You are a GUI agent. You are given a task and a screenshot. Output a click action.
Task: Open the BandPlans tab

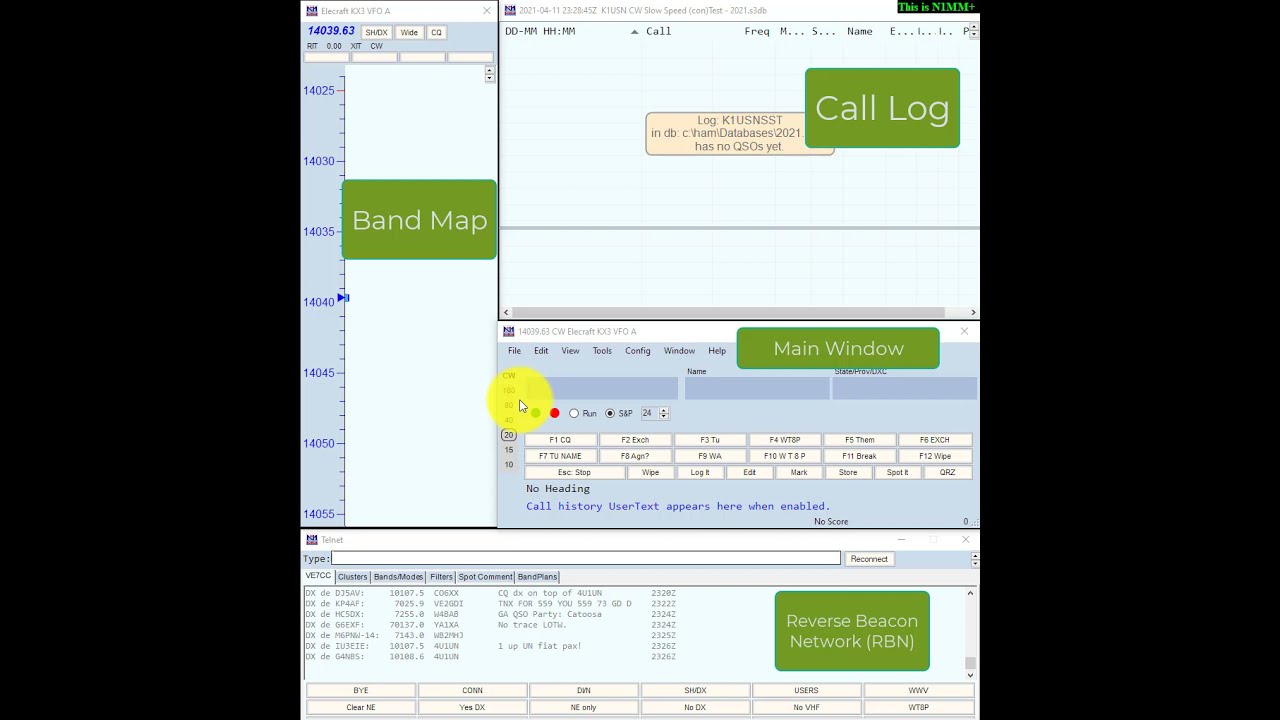coord(537,577)
